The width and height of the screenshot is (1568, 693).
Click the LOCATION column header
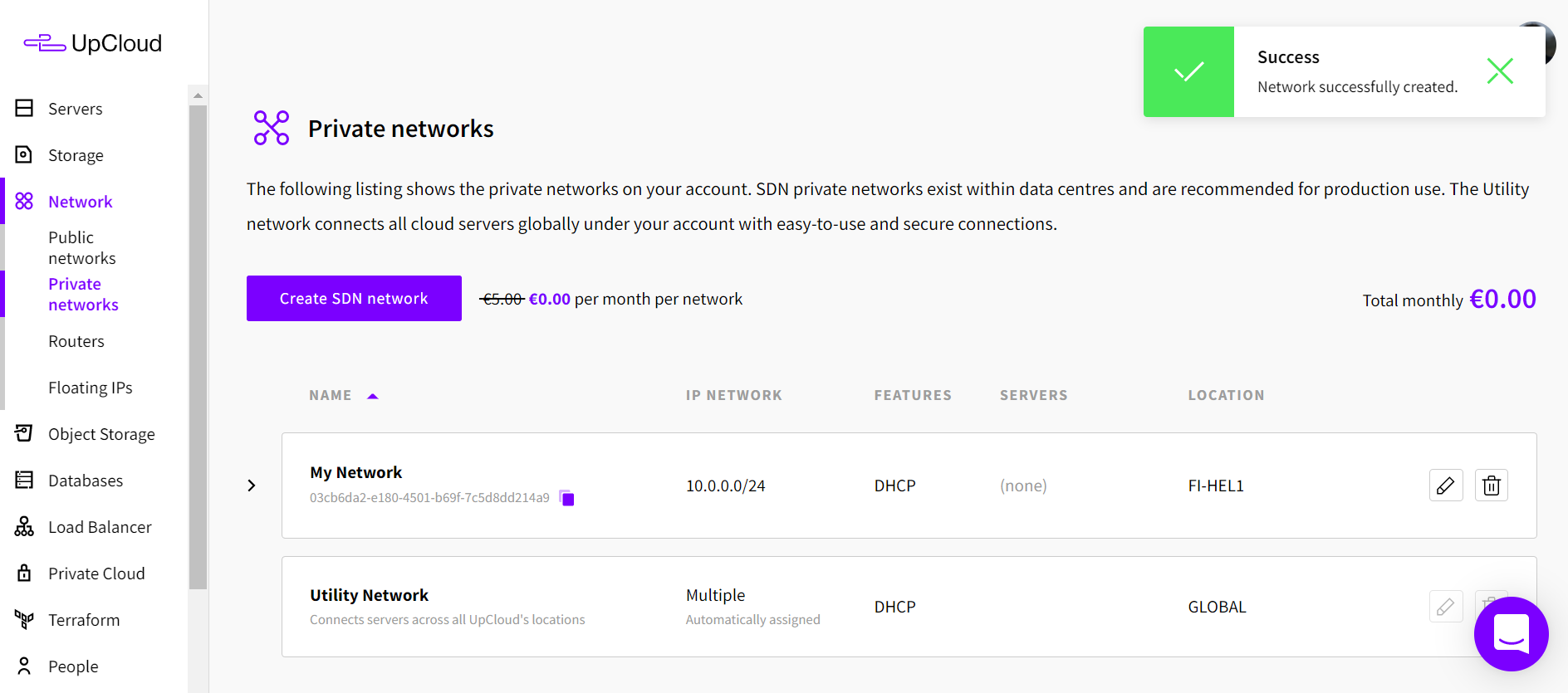point(1226,395)
